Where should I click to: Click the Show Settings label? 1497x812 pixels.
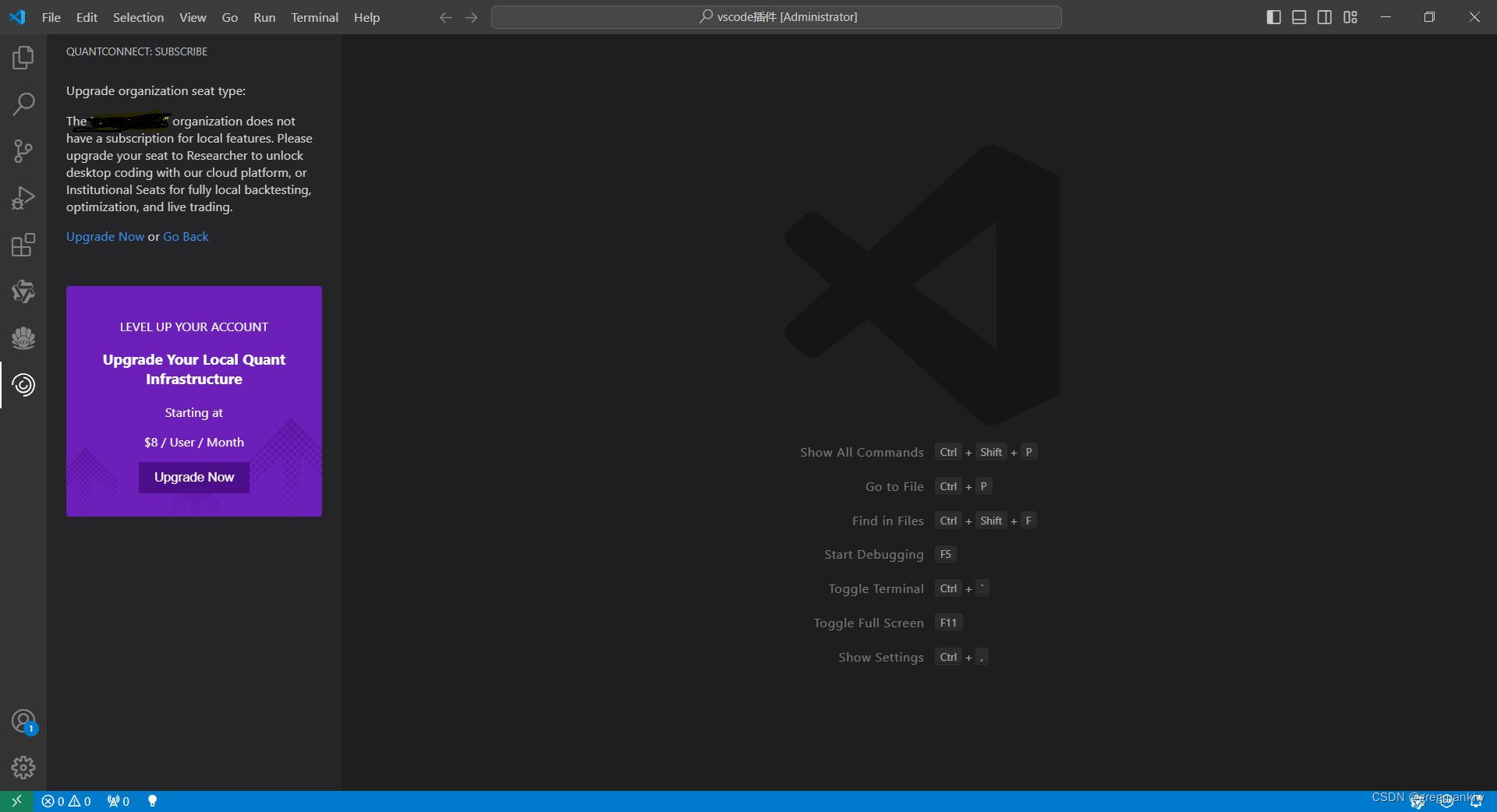881,658
